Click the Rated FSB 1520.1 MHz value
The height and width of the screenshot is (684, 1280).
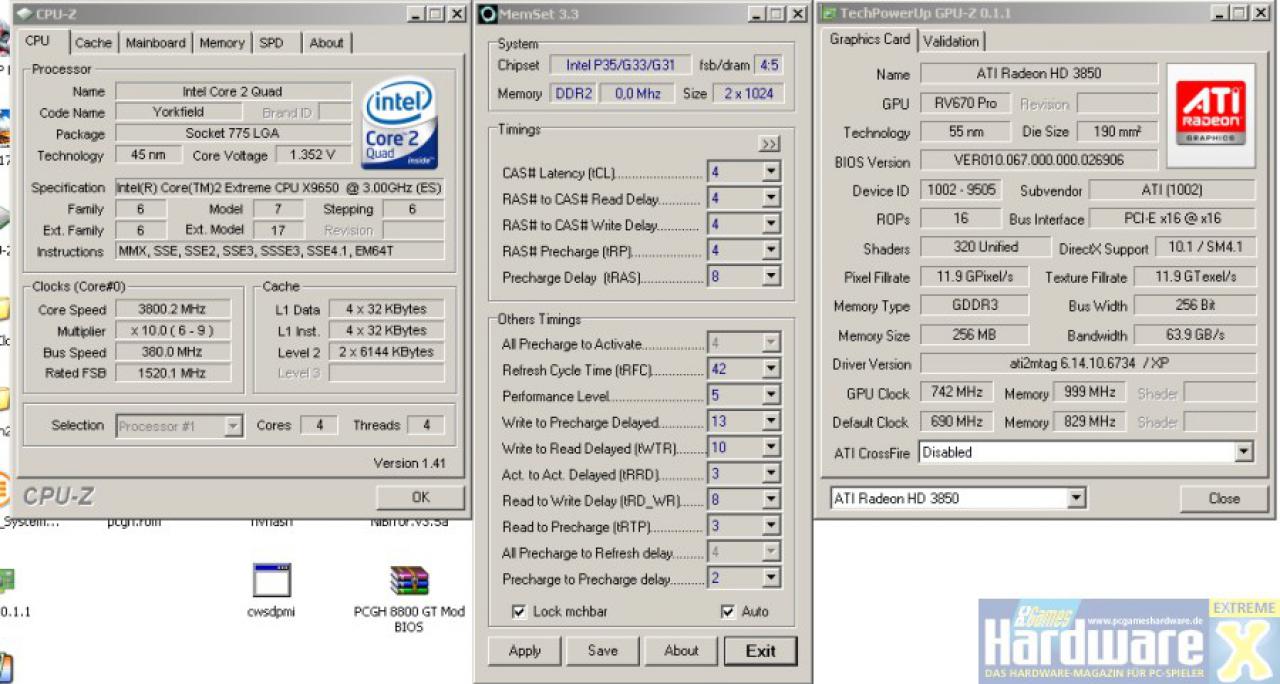(173, 373)
